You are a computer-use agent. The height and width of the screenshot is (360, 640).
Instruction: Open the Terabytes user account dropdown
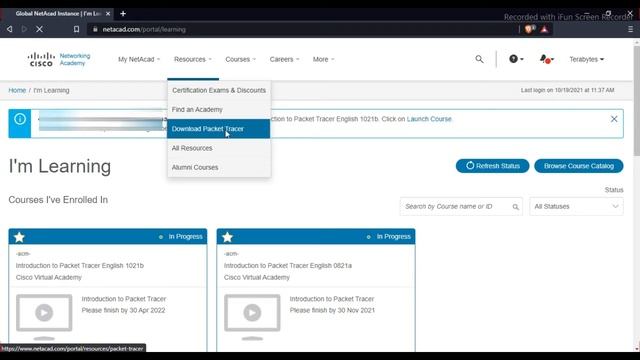pos(587,59)
